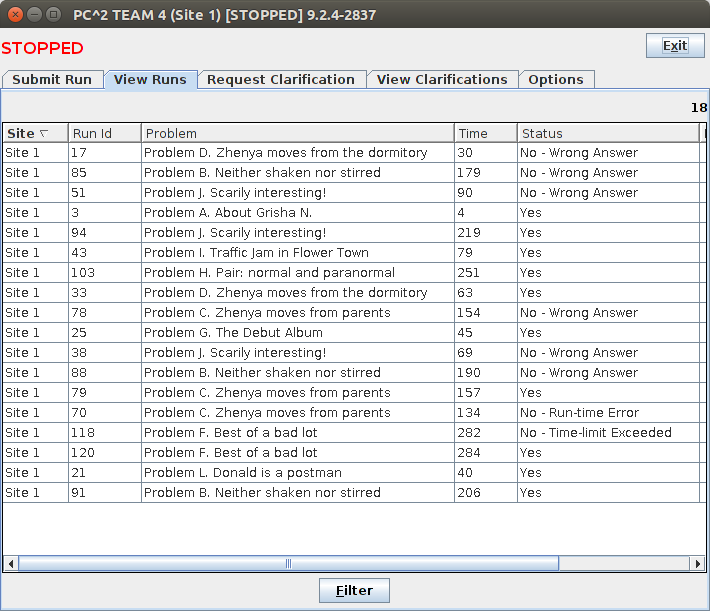Switch to the Options tab
The image size is (710, 611).
556,80
